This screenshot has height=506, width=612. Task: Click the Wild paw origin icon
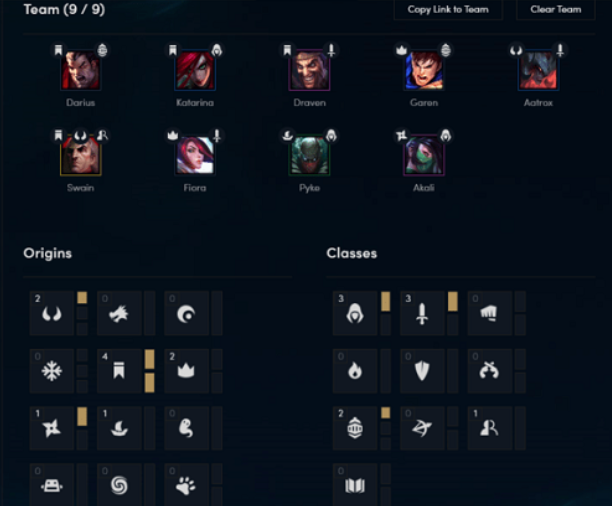coord(186,485)
